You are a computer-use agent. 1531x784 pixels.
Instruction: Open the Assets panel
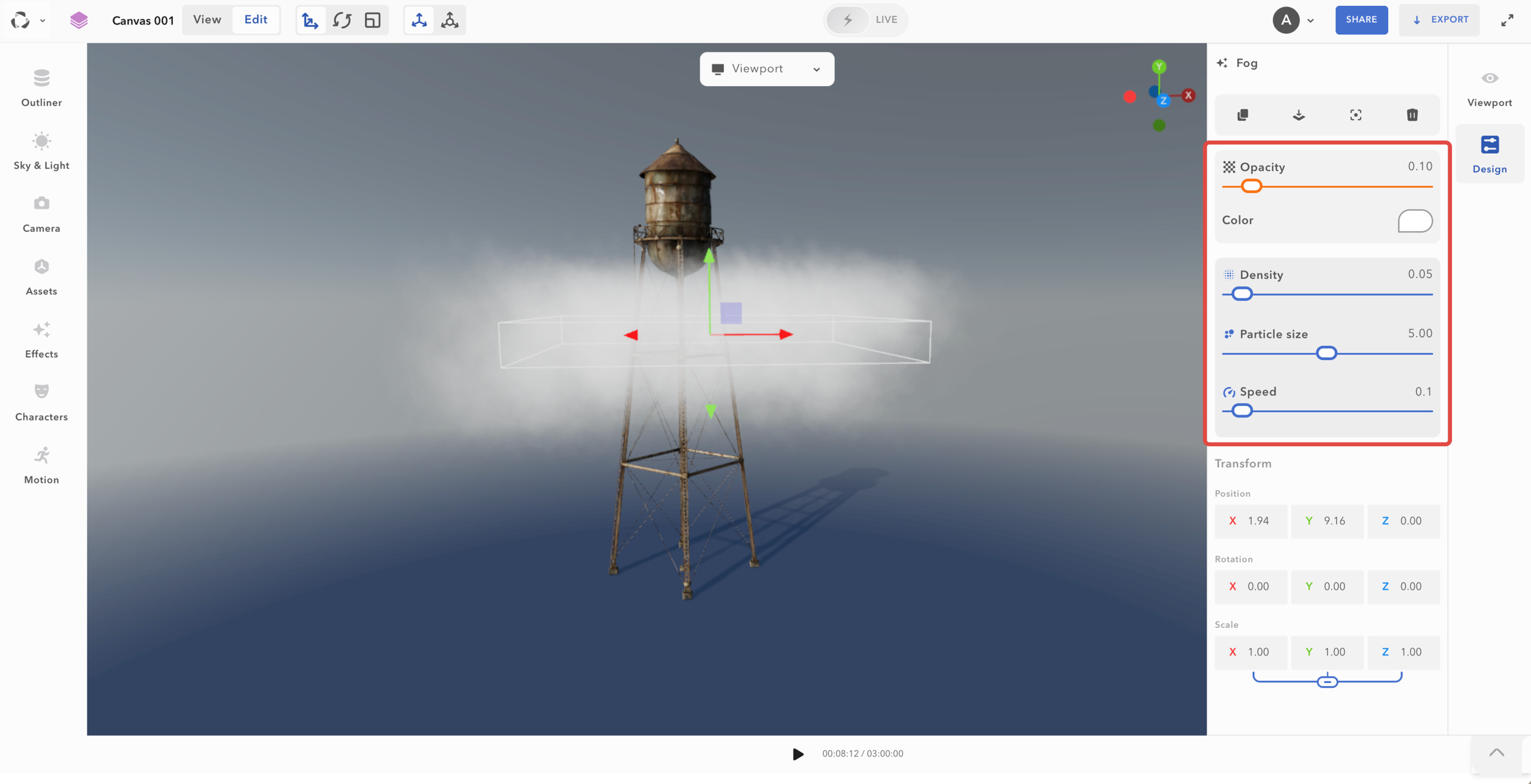click(x=41, y=275)
